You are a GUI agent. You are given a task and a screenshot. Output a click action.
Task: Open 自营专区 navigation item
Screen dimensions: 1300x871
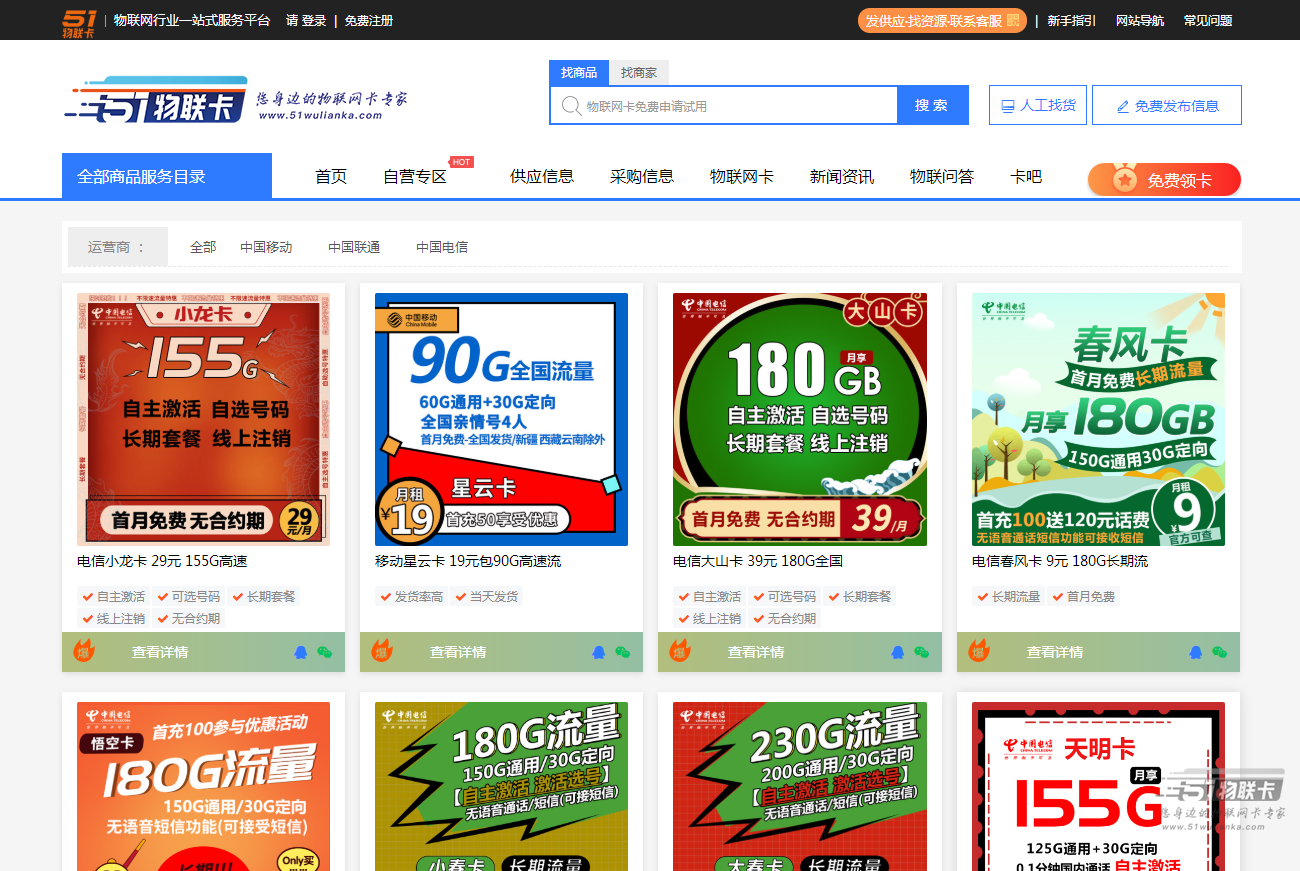[415, 176]
